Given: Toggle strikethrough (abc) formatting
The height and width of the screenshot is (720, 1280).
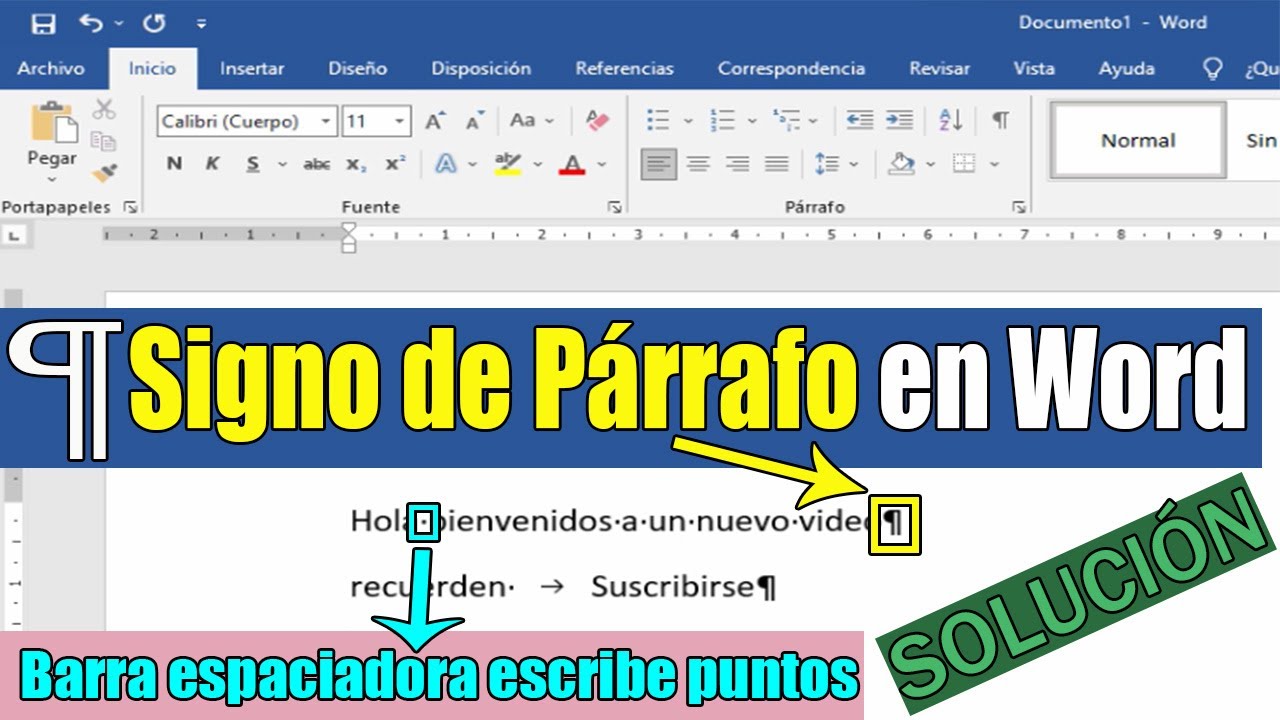Looking at the screenshot, I should point(317,164).
